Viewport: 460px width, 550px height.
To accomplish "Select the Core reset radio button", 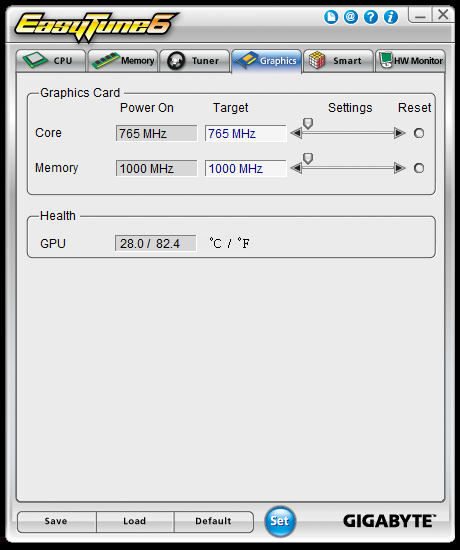I will click(x=419, y=133).
